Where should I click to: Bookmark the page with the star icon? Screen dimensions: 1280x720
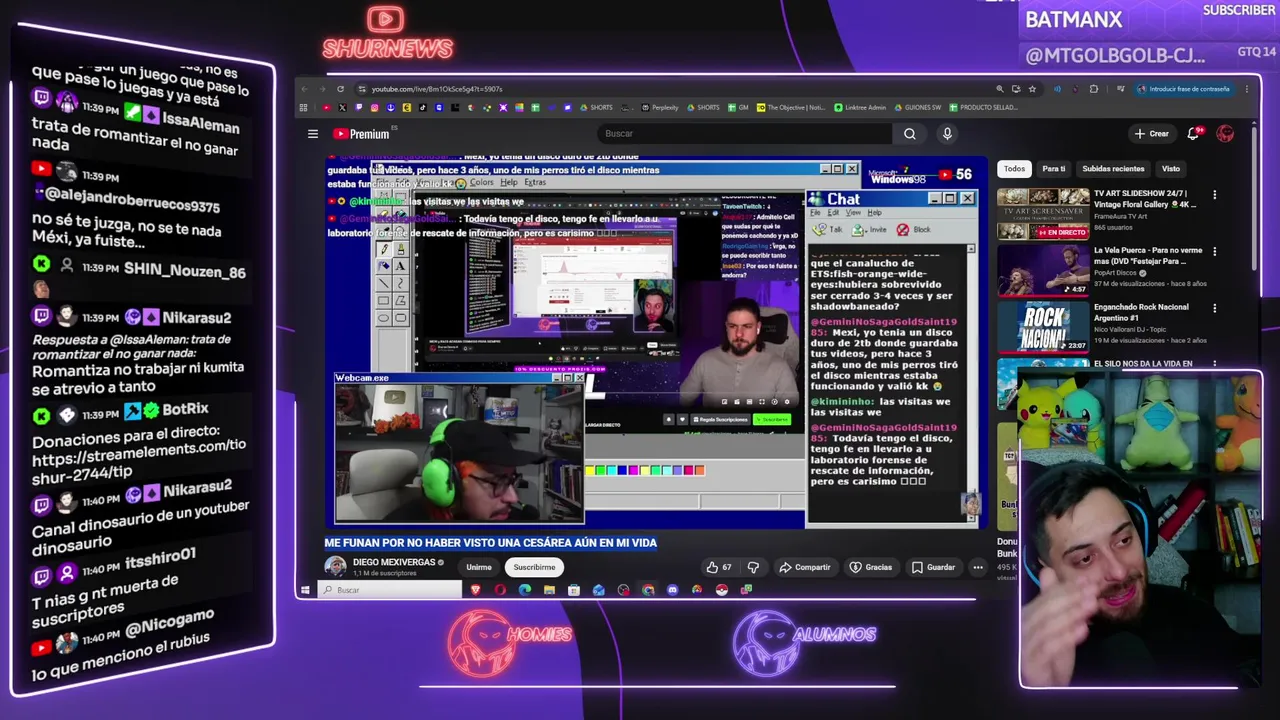(x=1032, y=89)
